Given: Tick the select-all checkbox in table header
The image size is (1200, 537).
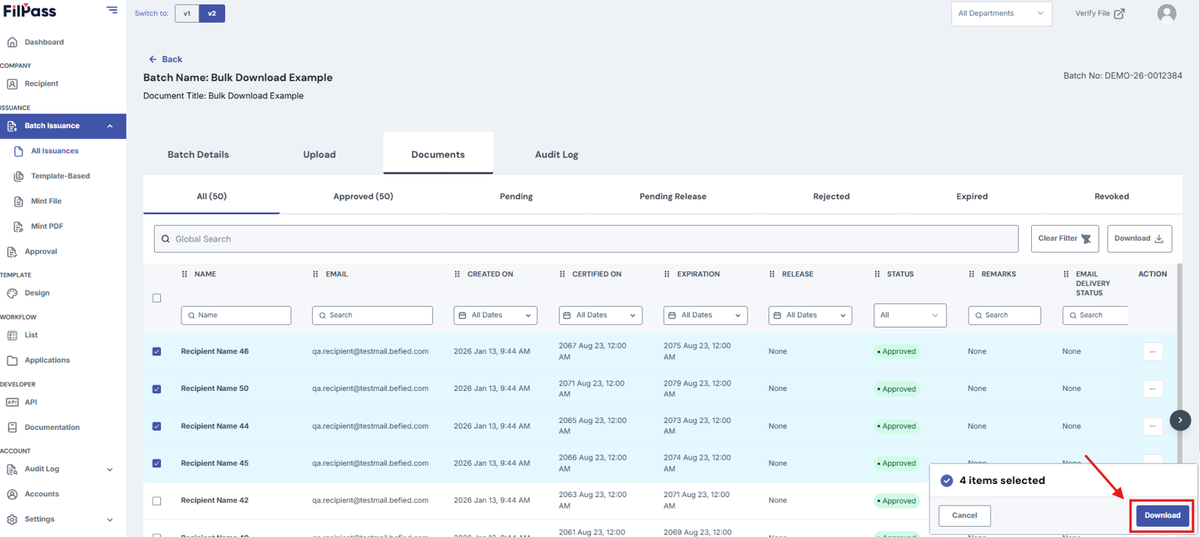Looking at the screenshot, I should 156,298.
